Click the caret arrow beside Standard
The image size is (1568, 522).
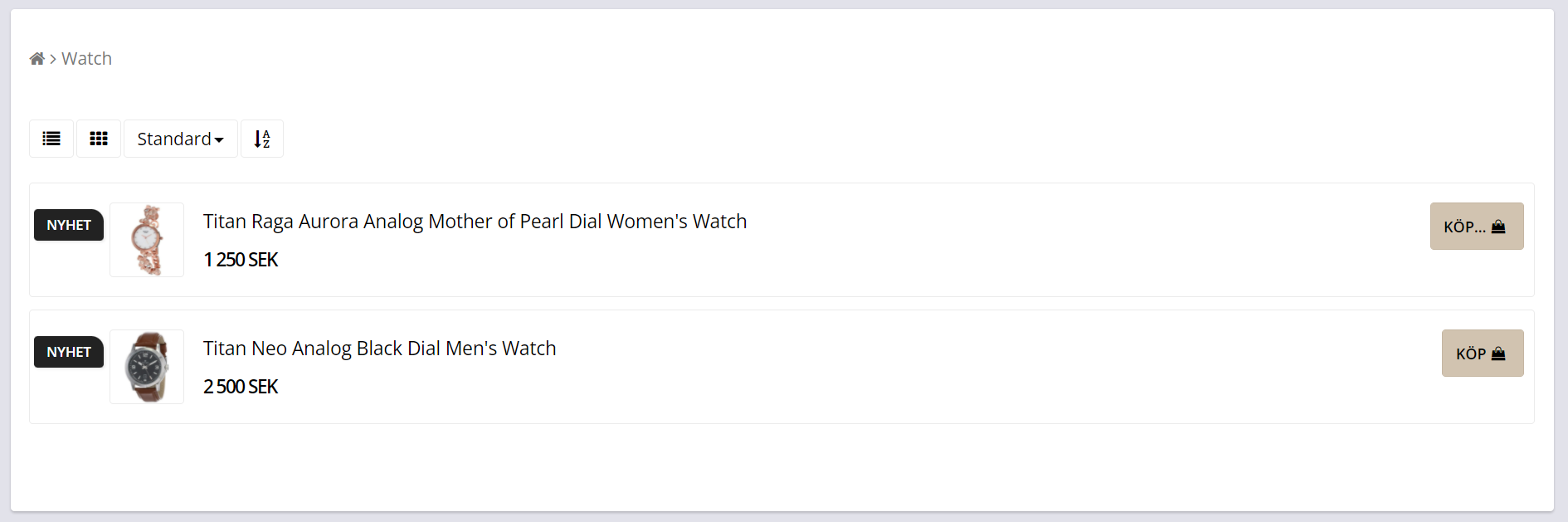[219, 140]
